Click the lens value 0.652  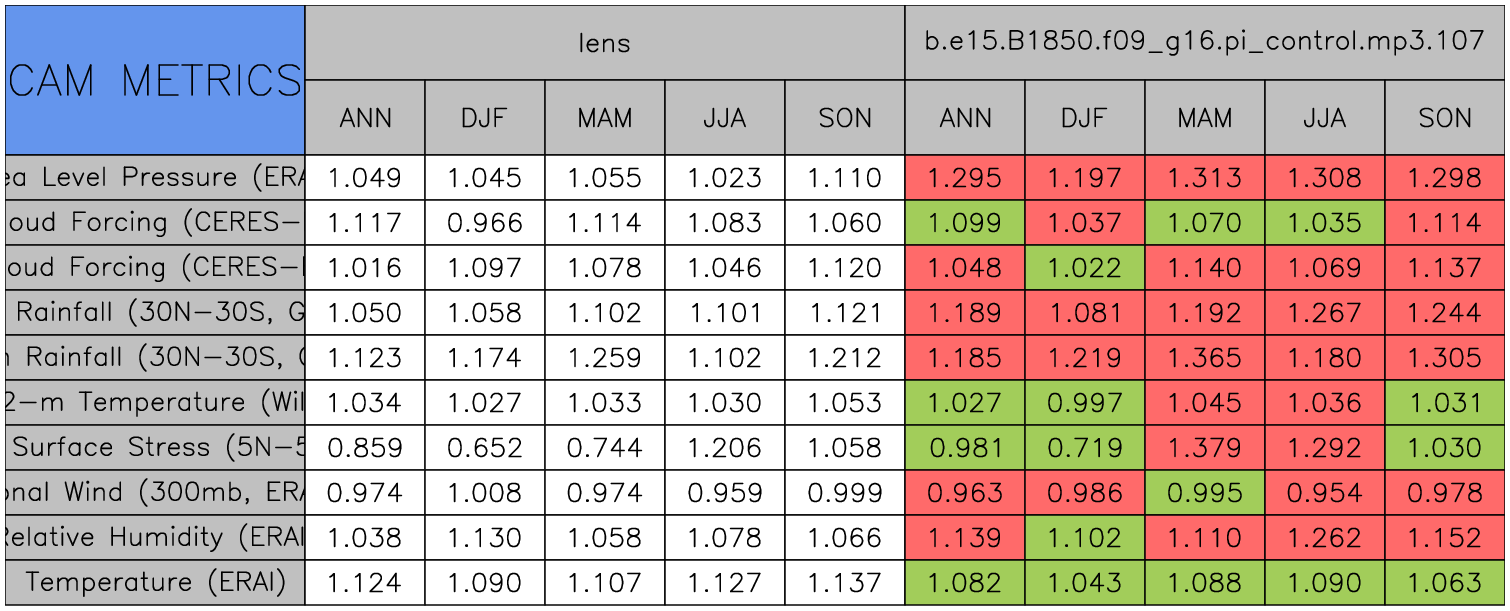(x=485, y=447)
